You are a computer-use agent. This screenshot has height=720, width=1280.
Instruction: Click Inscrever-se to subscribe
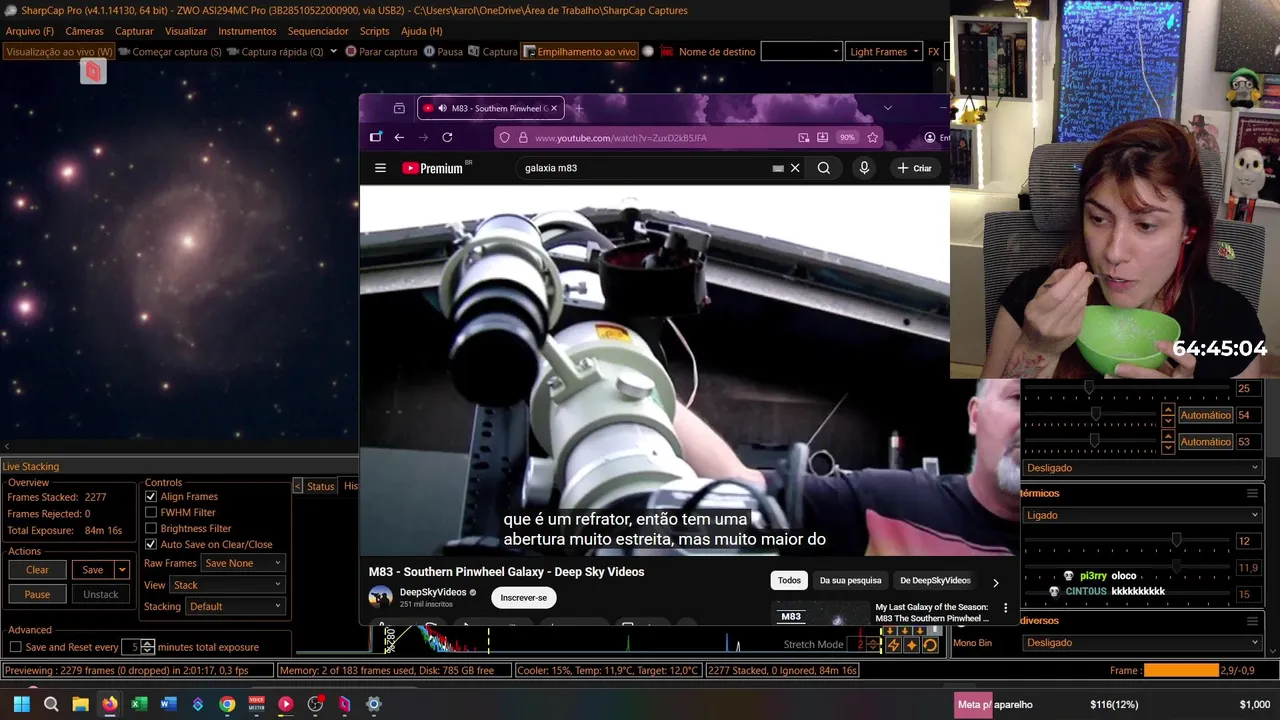click(524, 597)
